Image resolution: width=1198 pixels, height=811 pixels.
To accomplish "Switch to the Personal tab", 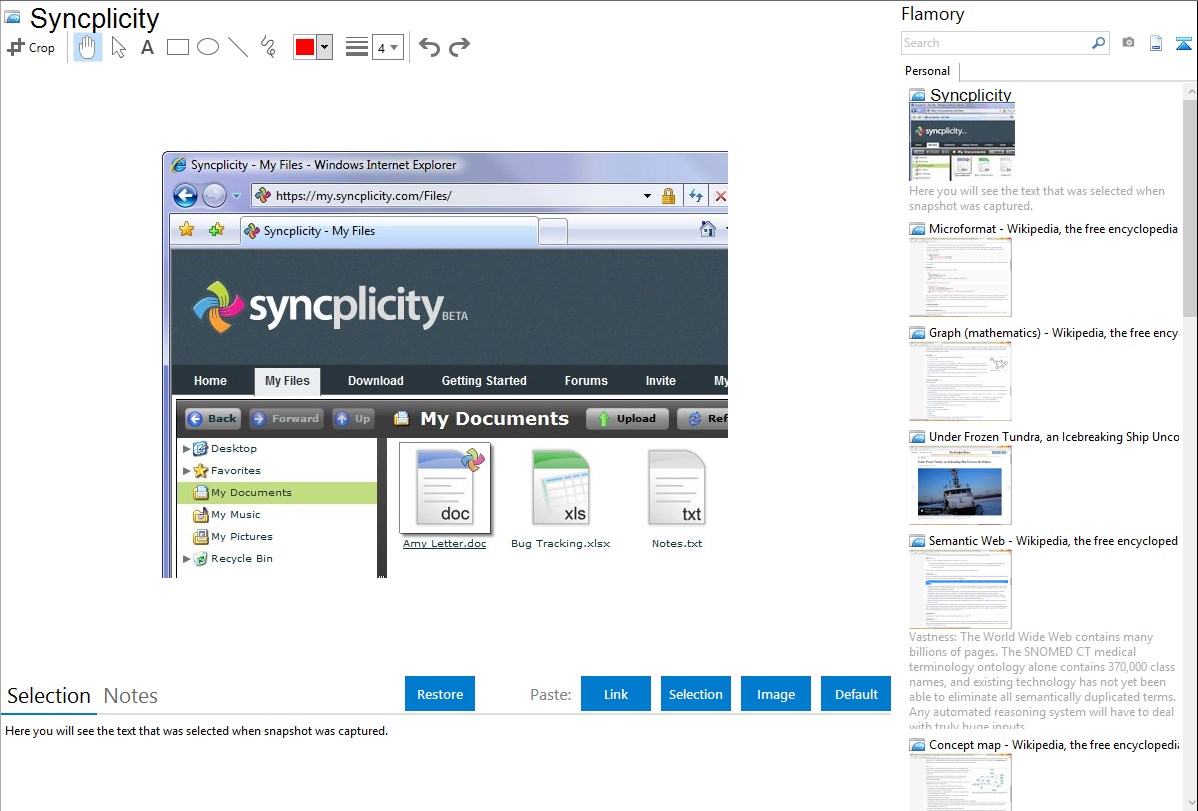I will tap(927, 71).
